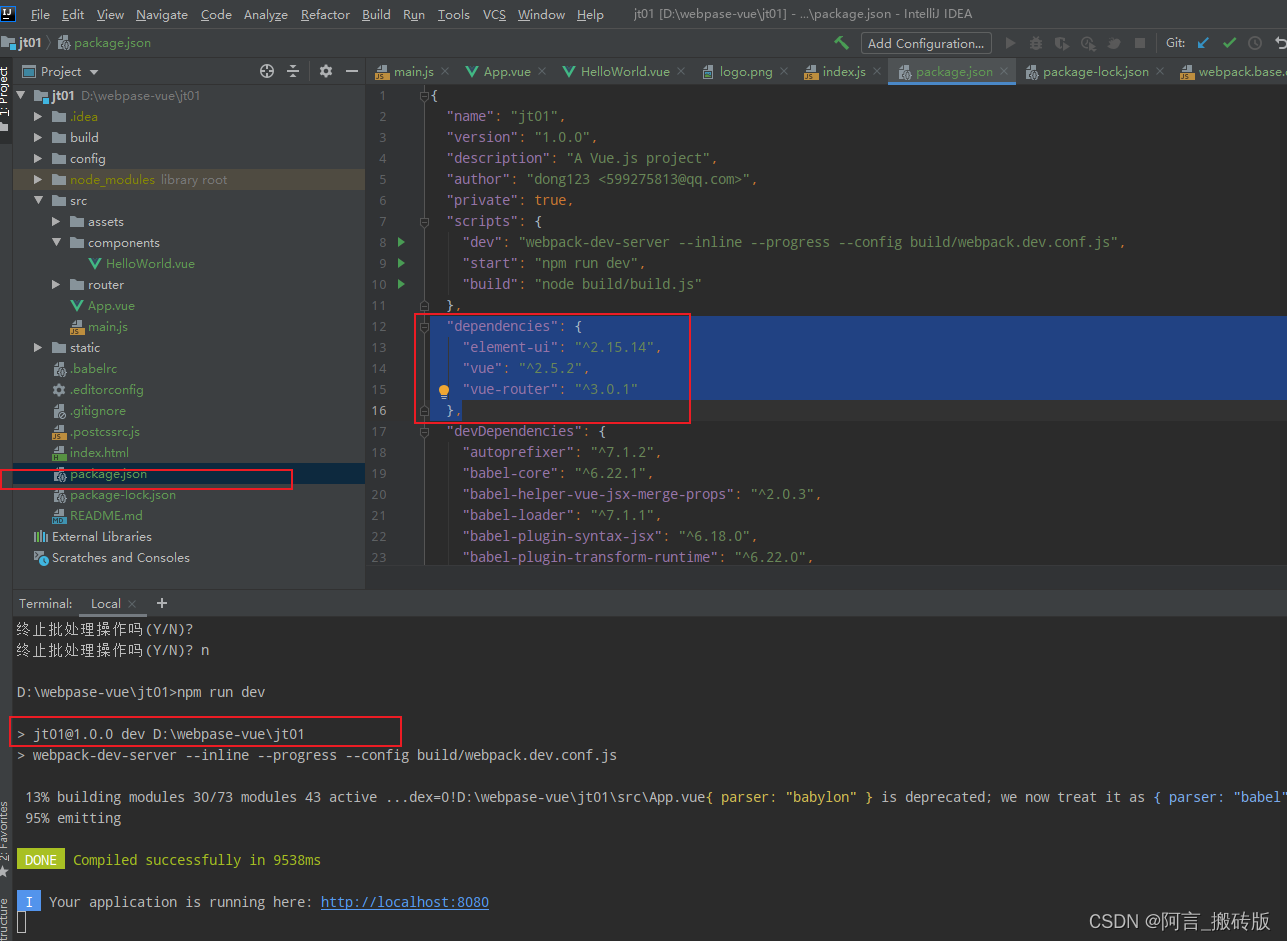Open the File menu

40,14
